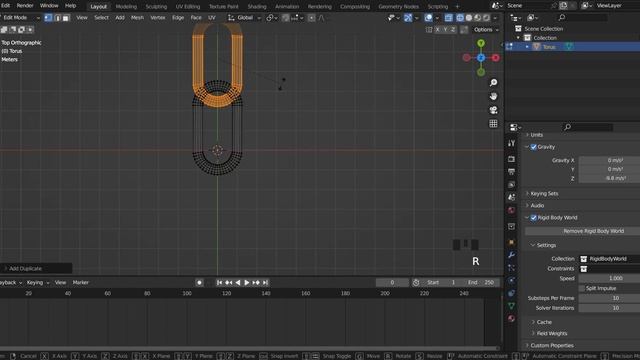
Task: Jump to the end frame
Action: 265,282
